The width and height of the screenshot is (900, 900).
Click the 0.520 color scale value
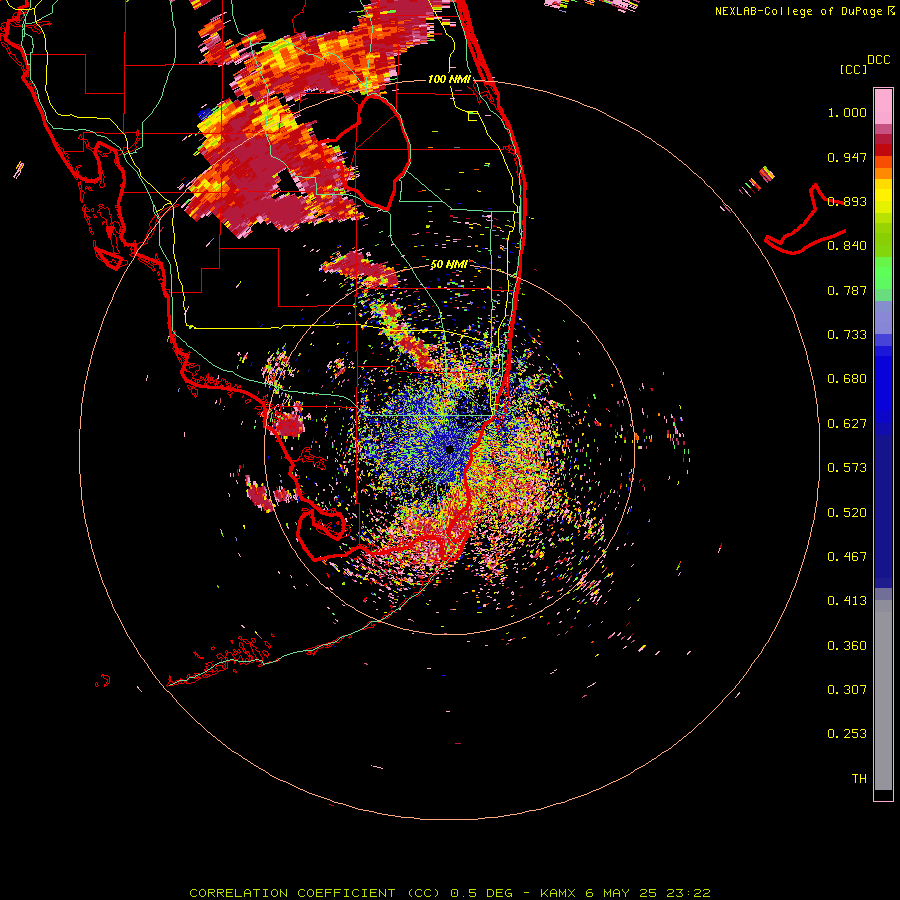pyautogui.click(x=847, y=513)
